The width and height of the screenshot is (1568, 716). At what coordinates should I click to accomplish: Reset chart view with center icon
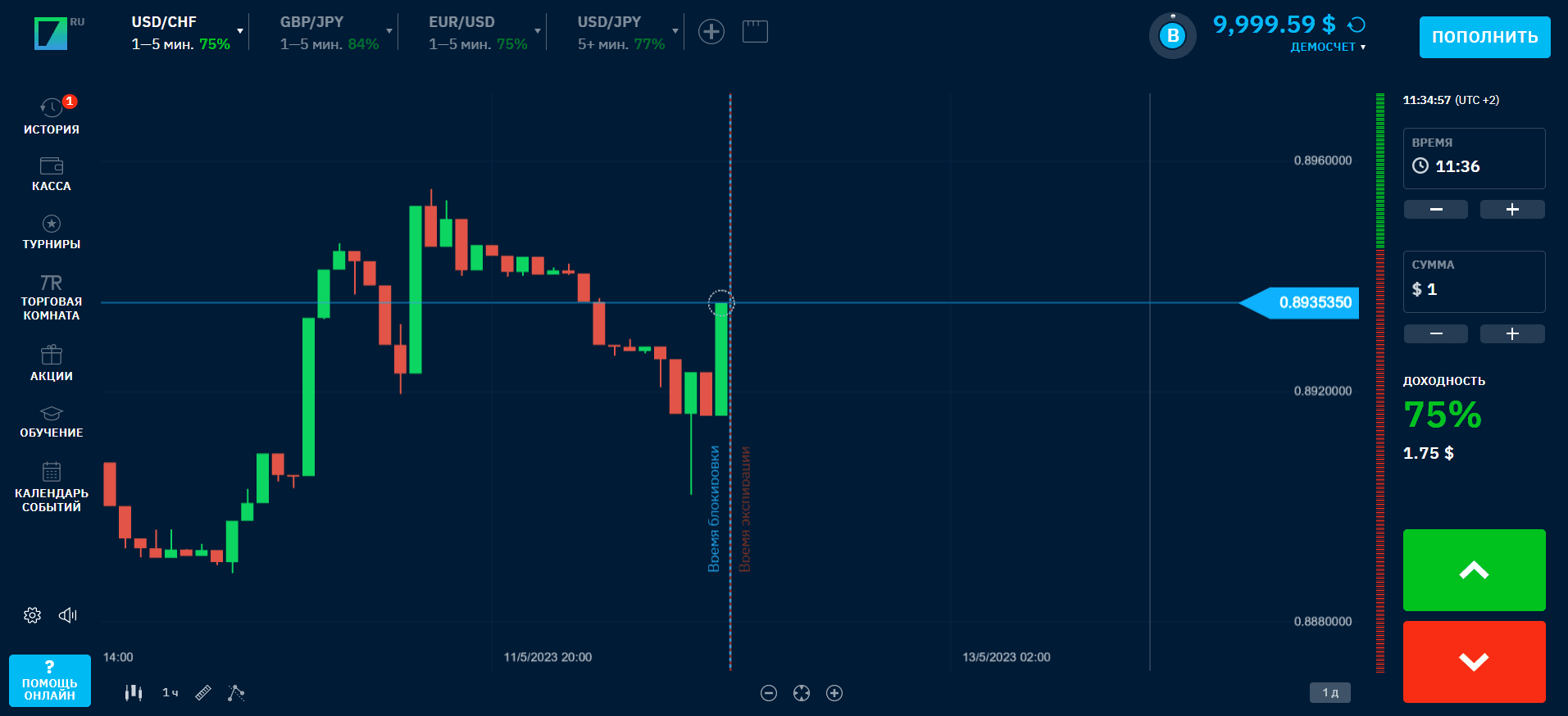[802, 693]
